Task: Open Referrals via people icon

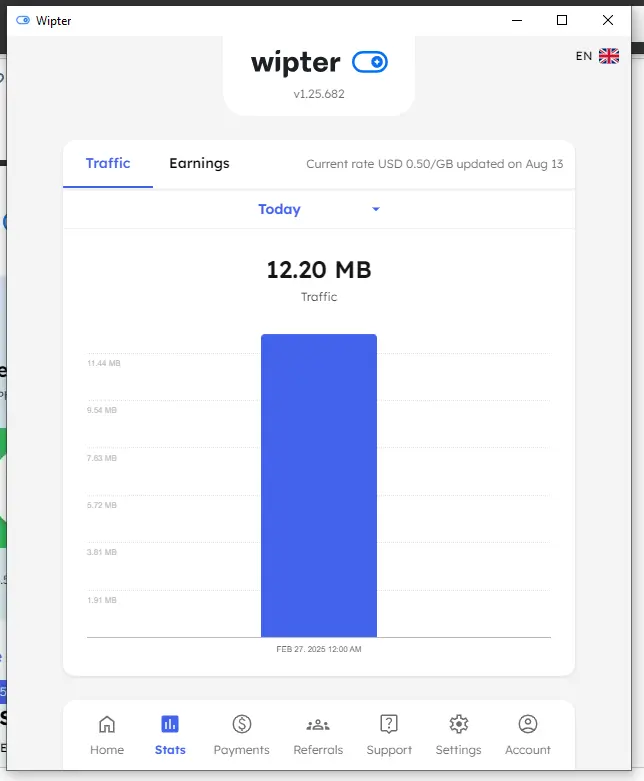Action: [318, 725]
